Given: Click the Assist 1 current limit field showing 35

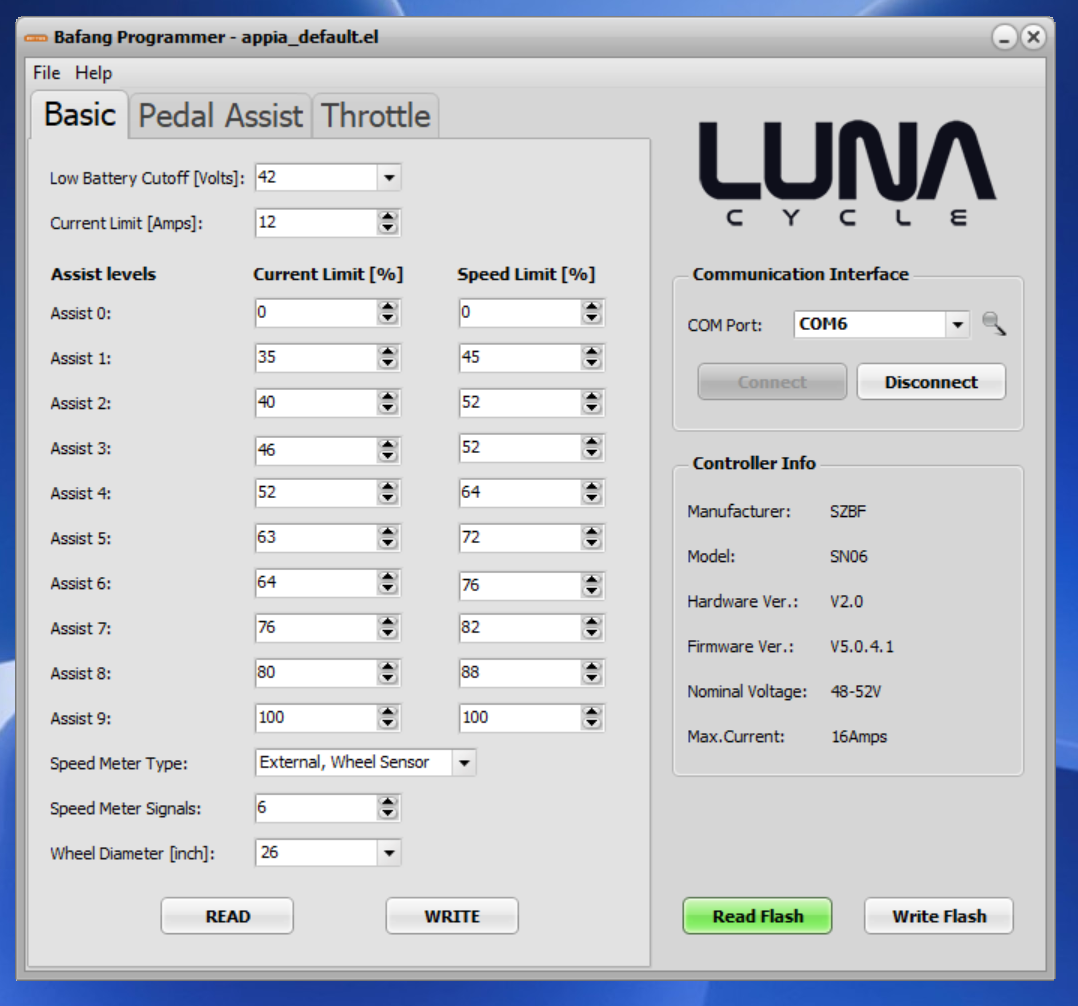Looking at the screenshot, I should (x=316, y=358).
